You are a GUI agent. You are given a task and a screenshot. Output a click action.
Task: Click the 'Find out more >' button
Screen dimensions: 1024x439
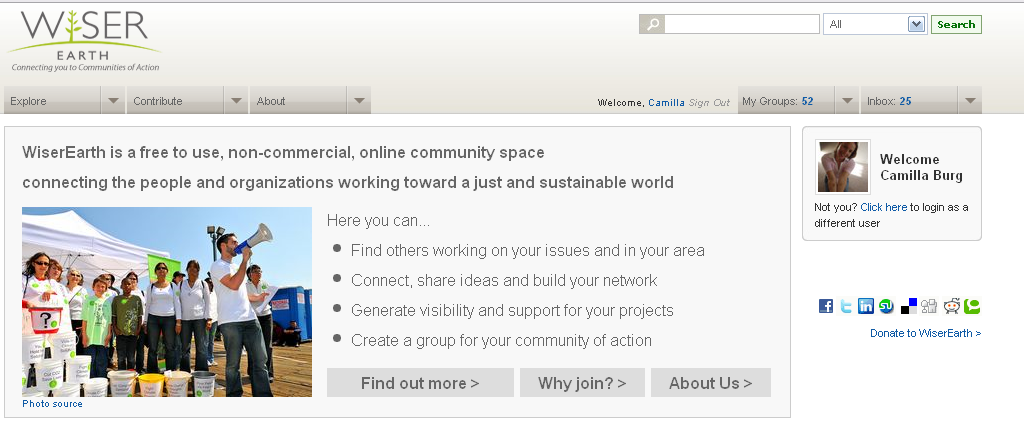pos(420,383)
